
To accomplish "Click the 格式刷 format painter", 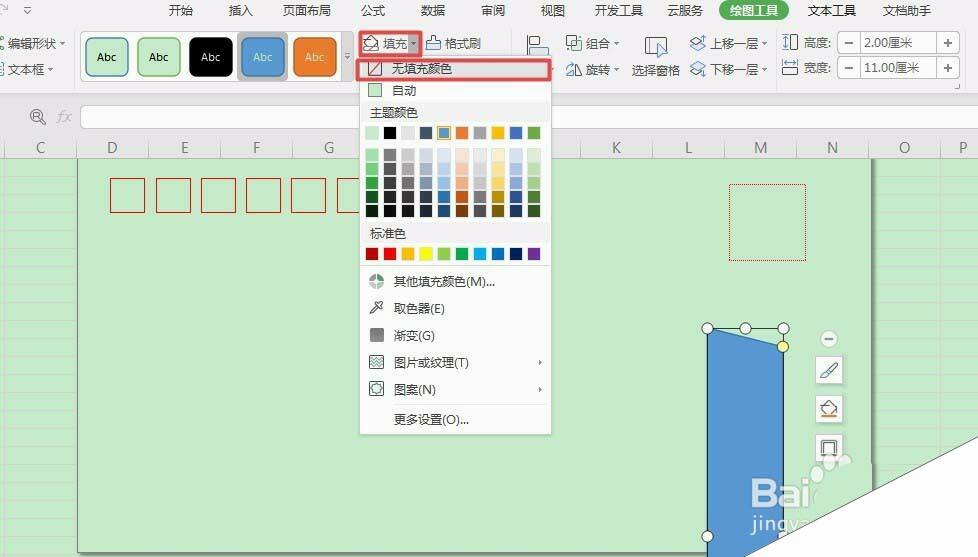I will [453, 43].
